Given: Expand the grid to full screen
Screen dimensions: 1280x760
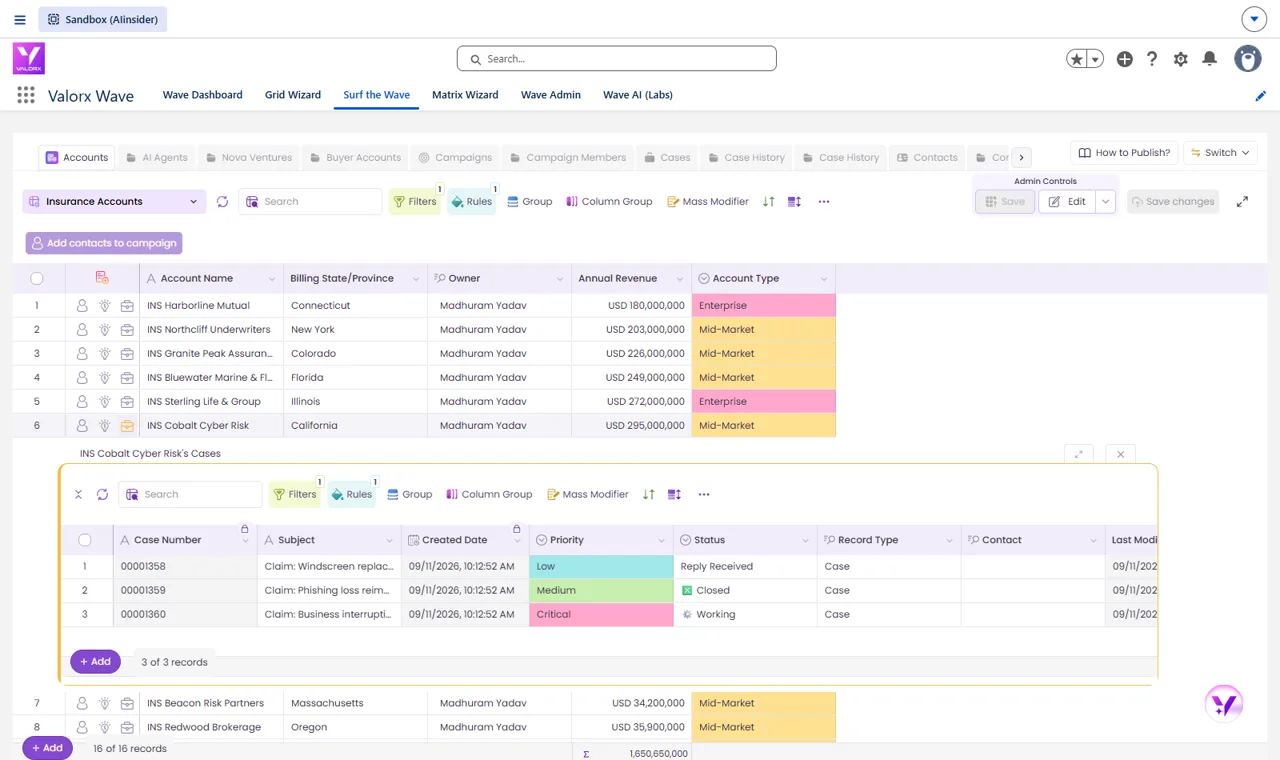Looking at the screenshot, I should 1242,202.
